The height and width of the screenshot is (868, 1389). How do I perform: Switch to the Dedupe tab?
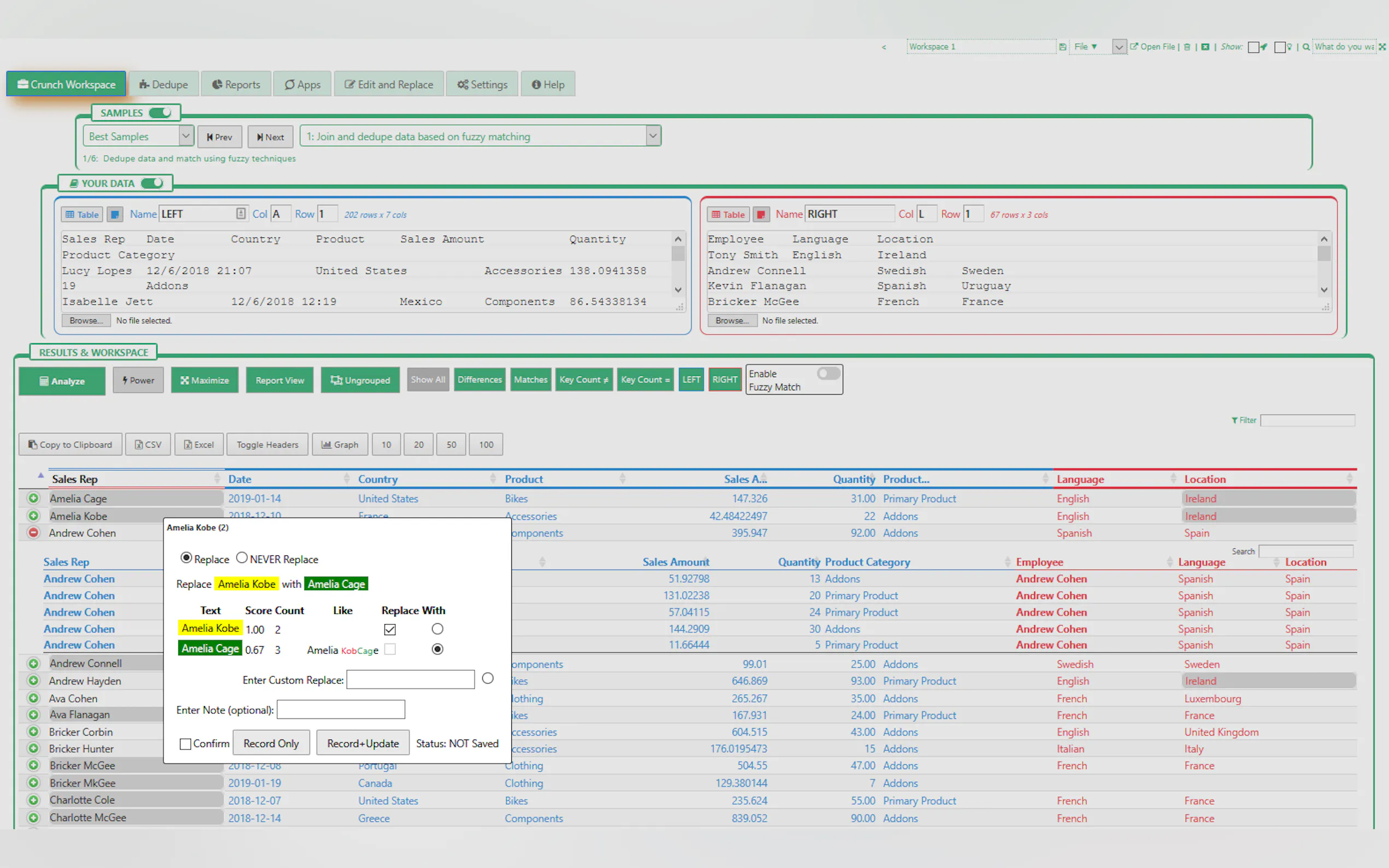coord(164,84)
